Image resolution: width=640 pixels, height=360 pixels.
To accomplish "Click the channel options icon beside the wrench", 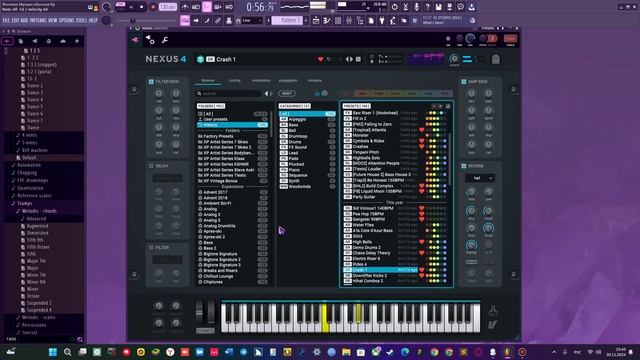I will click(x=150, y=40).
